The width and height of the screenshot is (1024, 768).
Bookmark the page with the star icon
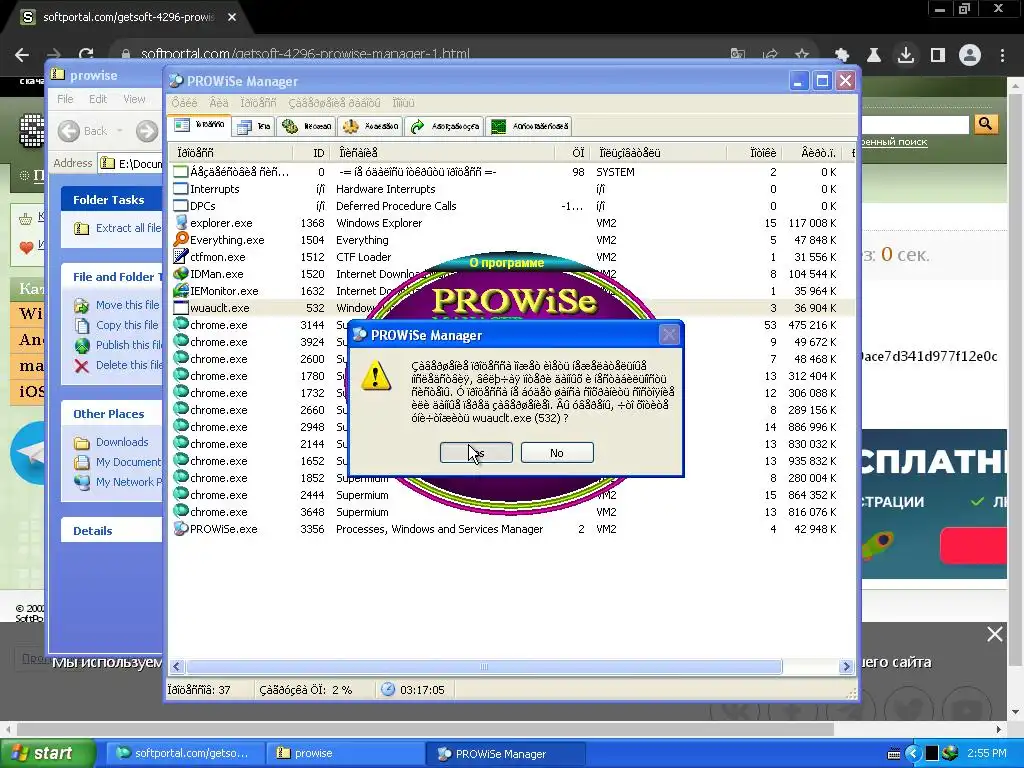pos(802,55)
